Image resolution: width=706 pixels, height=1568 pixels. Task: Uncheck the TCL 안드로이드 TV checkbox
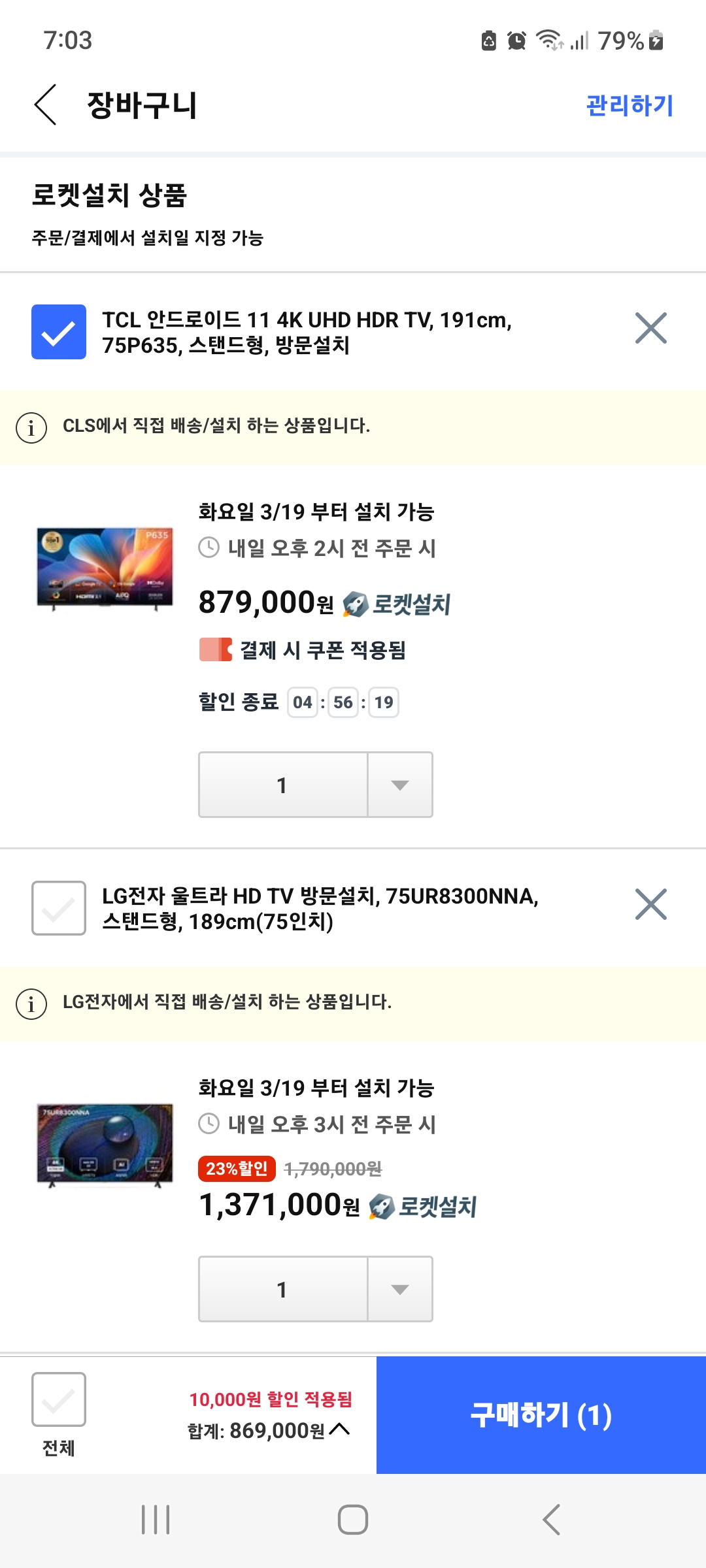click(x=59, y=332)
